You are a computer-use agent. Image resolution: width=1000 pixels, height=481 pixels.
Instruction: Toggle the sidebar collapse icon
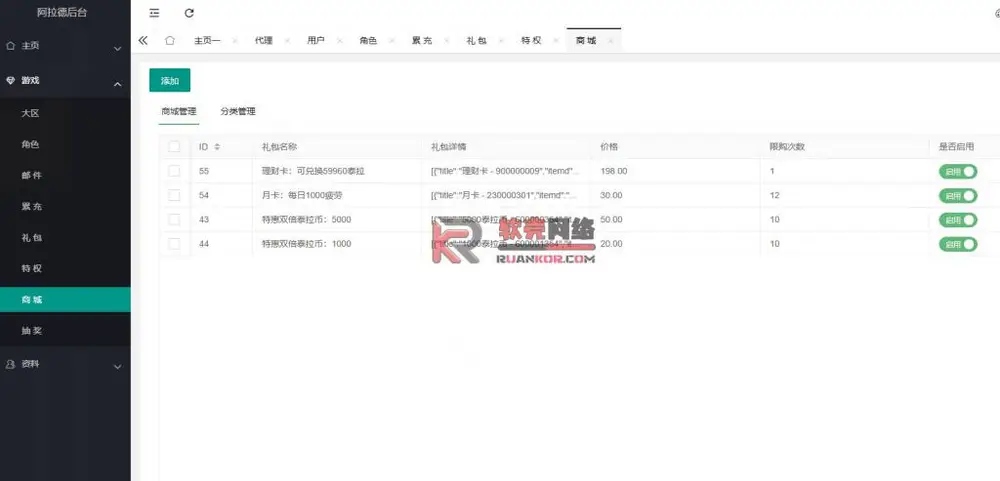coord(154,13)
